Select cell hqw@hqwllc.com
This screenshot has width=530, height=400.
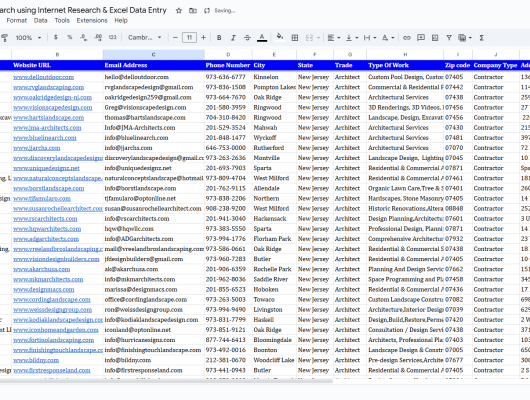[x=153, y=229]
